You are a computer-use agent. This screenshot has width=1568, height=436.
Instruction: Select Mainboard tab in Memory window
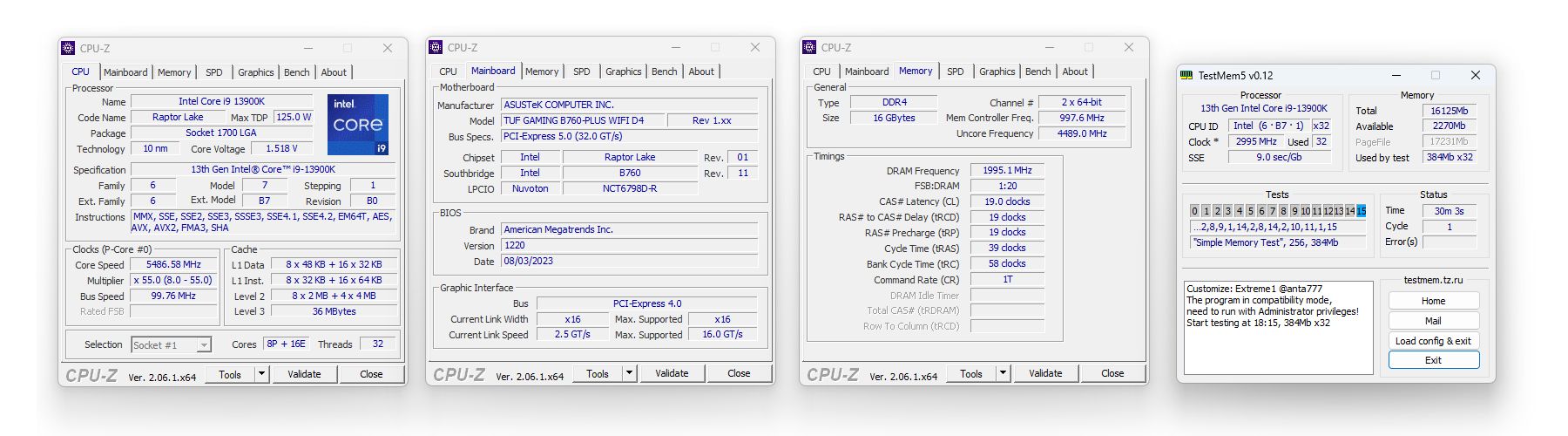tap(867, 72)
